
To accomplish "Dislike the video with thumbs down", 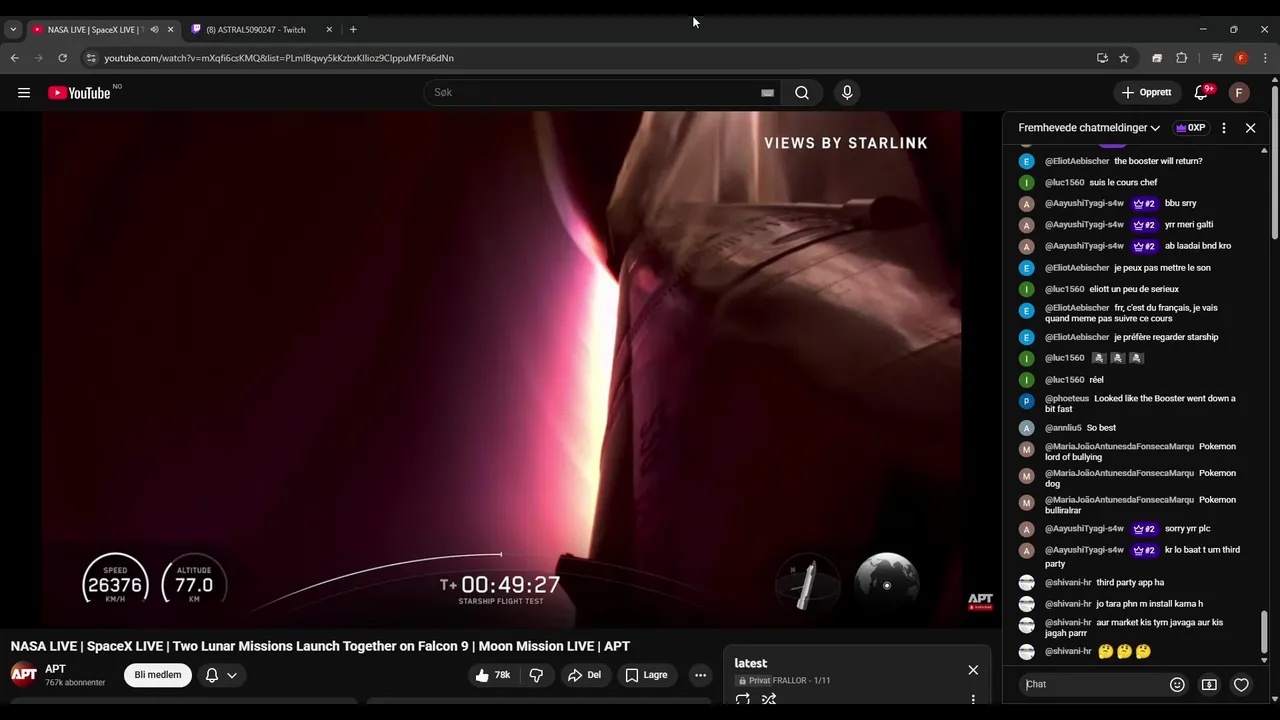I will coord(536,675).
